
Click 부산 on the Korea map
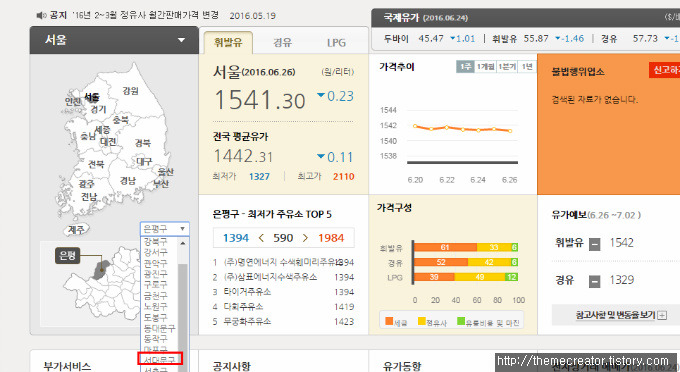(161, 184)
